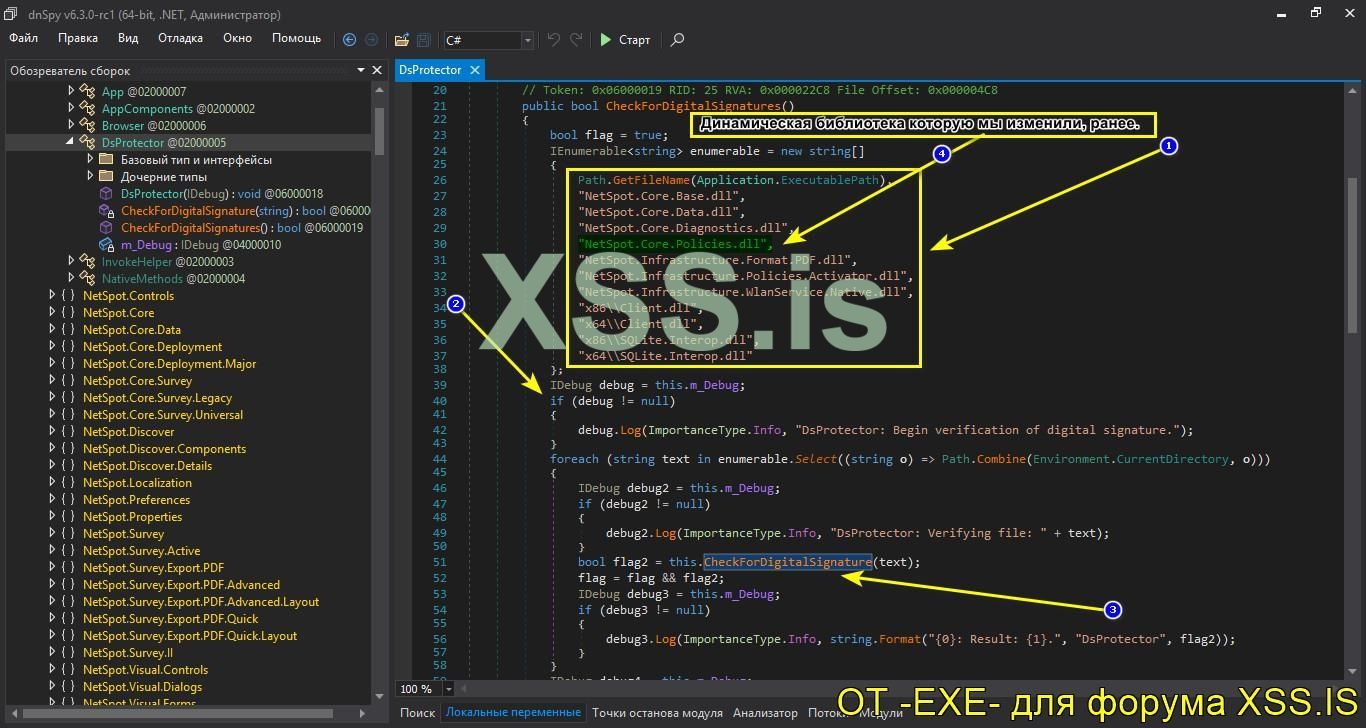Click the undo toolbar icon
1366x728 pixels.
[x=554, y=40]
